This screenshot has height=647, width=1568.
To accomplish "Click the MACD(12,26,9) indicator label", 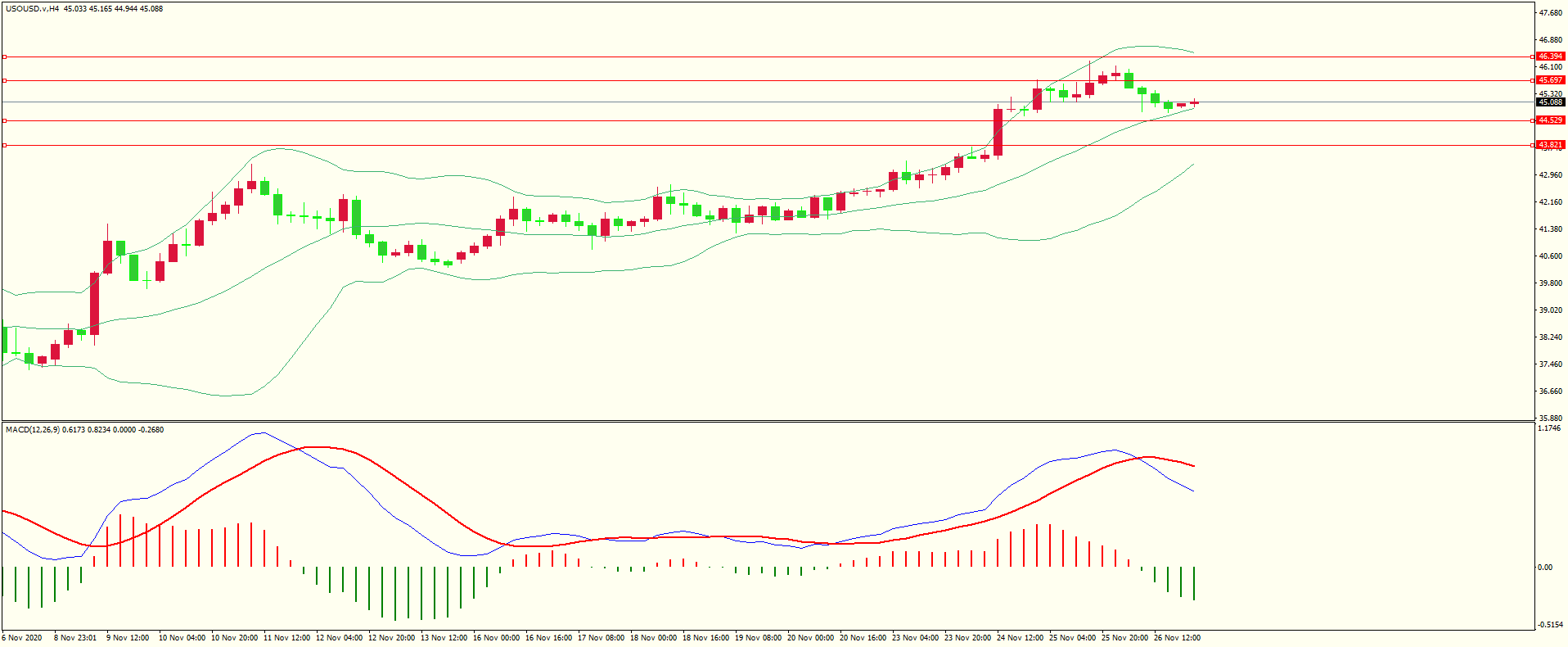I will click(32, 430).
